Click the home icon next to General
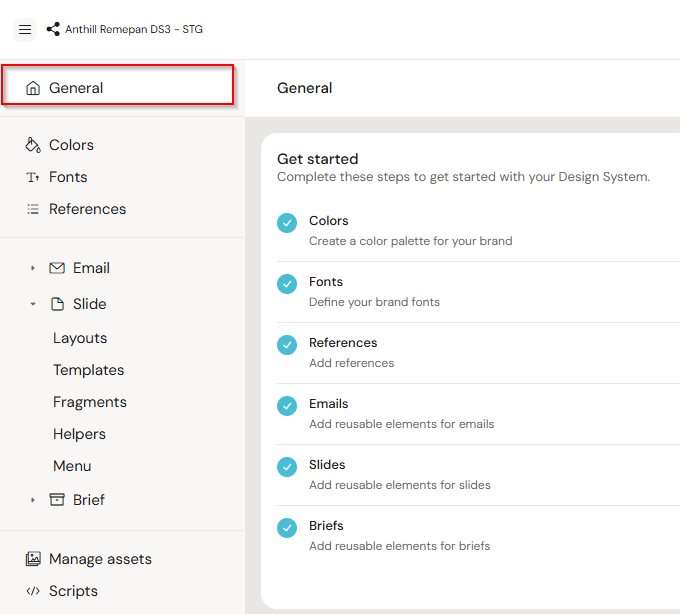 (x=33, y=88)
